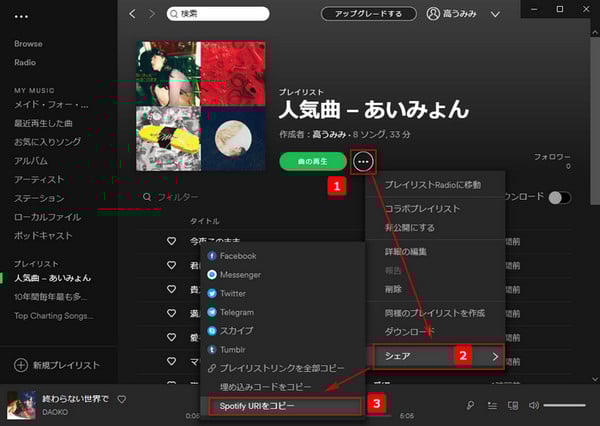Like the song 今夜このまま with heart
This screenshot has height=426, width=600.
[171, 241]
